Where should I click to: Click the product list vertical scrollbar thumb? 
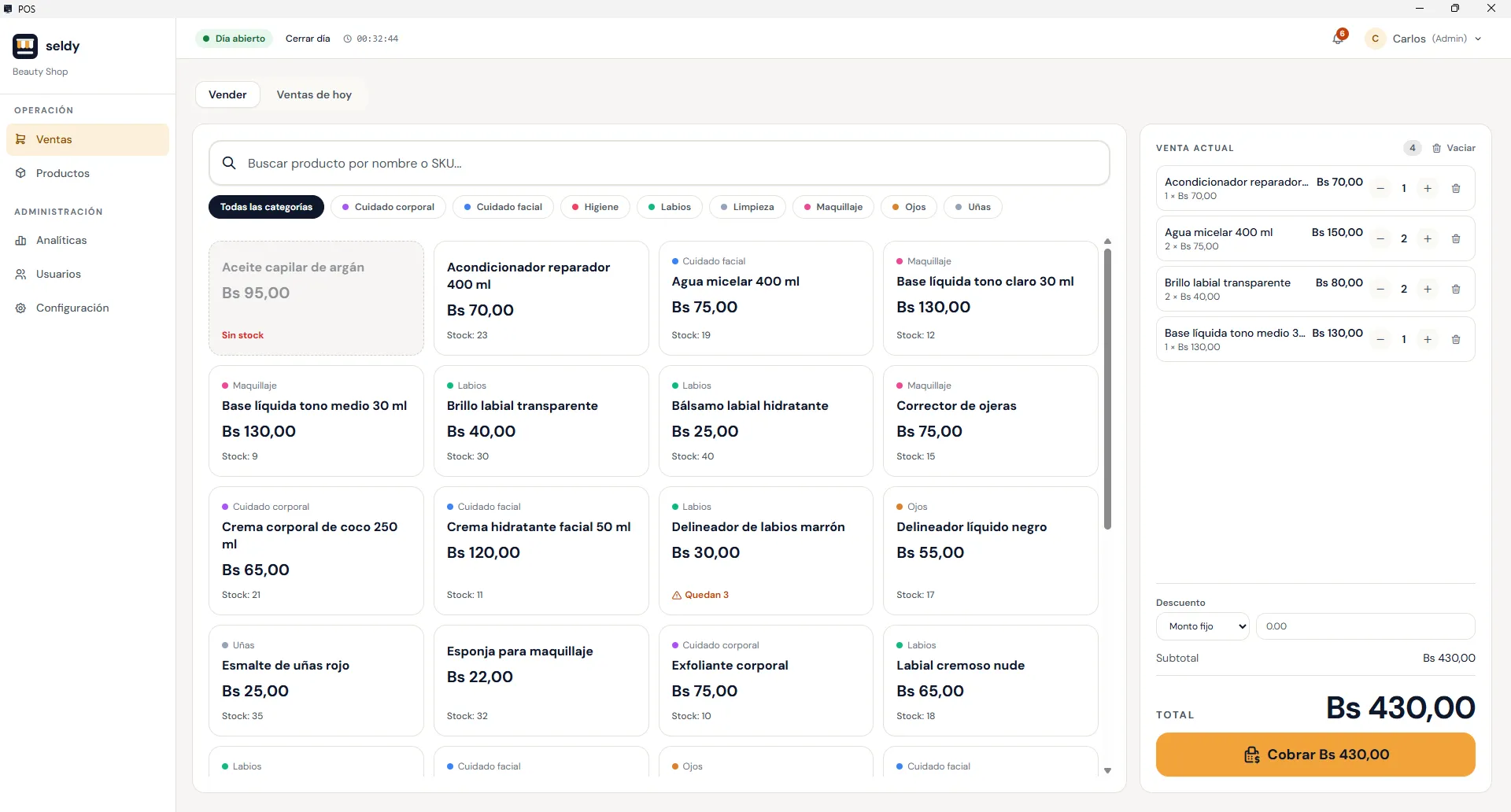point(1107,389)
